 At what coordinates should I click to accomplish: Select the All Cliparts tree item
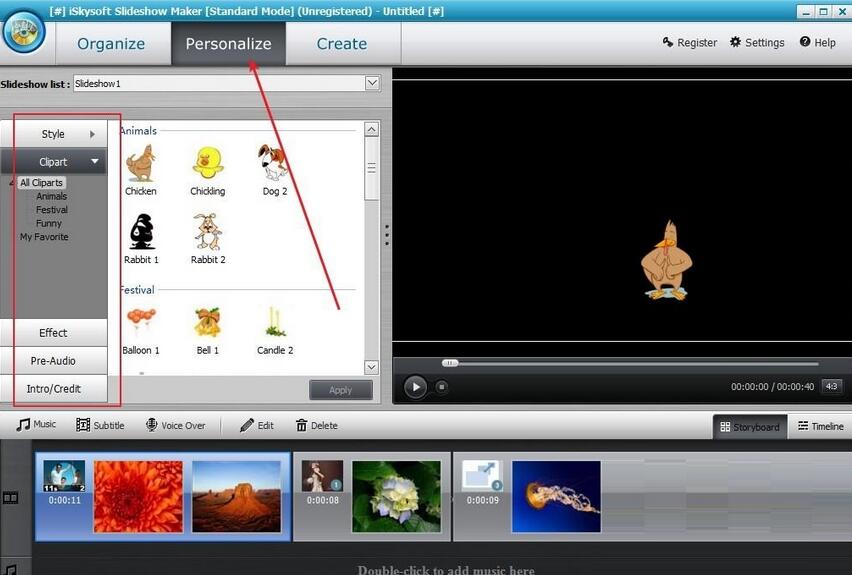tap(41, 183)
